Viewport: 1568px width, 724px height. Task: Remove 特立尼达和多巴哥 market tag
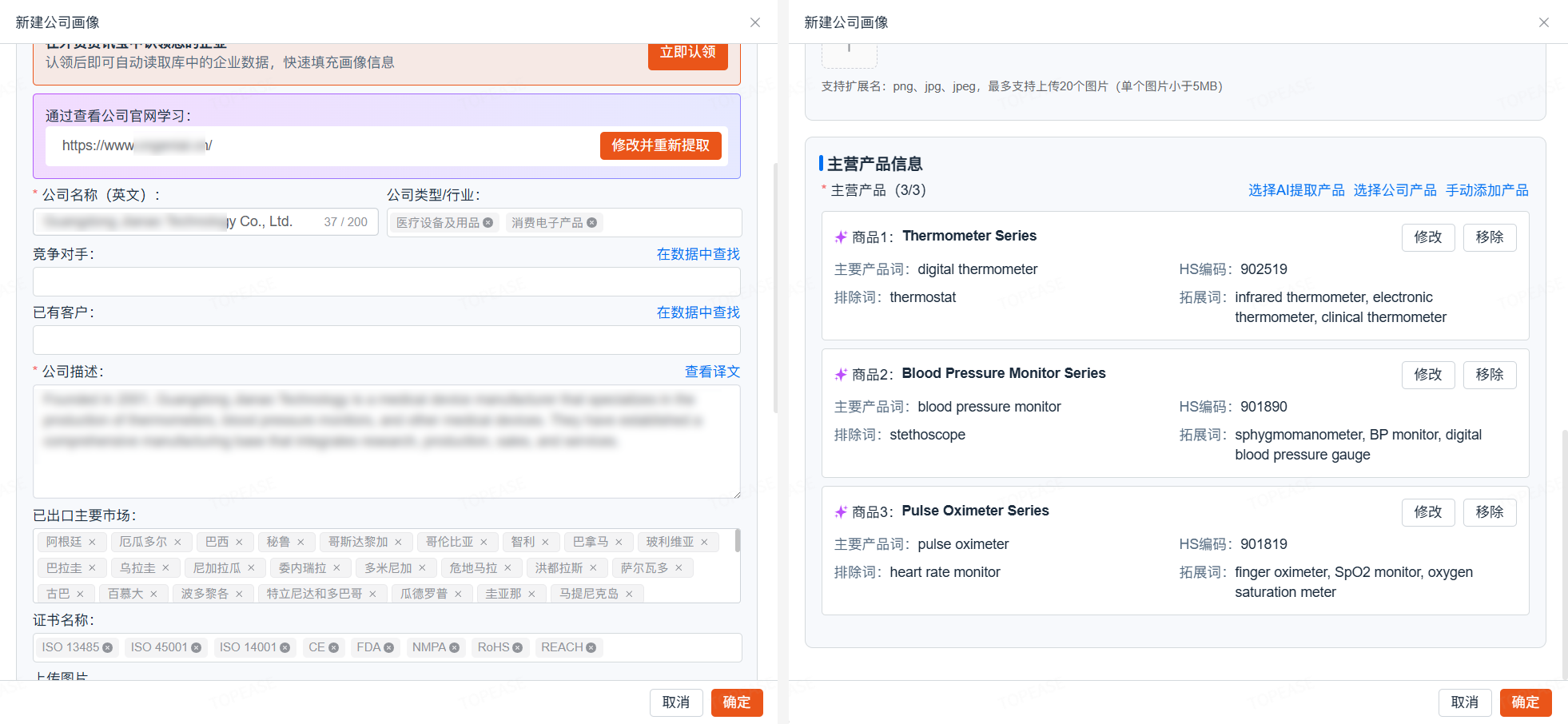(x=372, y=594)
